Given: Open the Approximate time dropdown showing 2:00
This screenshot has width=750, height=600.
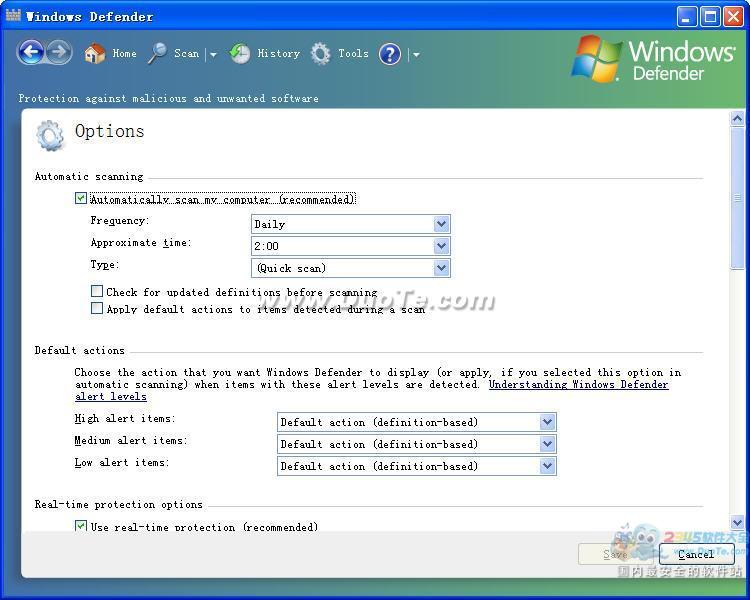Looking at the screenshot, I should point(351,246).
